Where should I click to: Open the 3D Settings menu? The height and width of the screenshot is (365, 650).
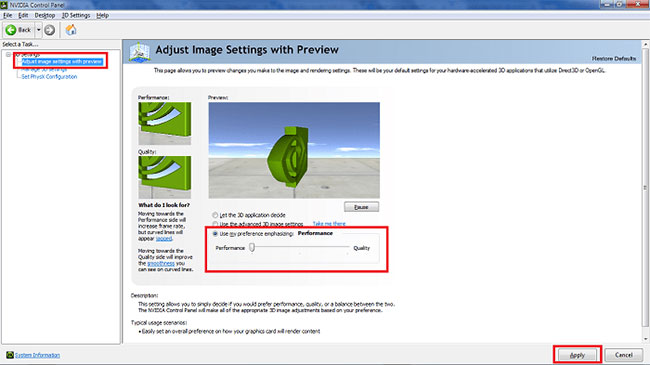coord(76,15)
